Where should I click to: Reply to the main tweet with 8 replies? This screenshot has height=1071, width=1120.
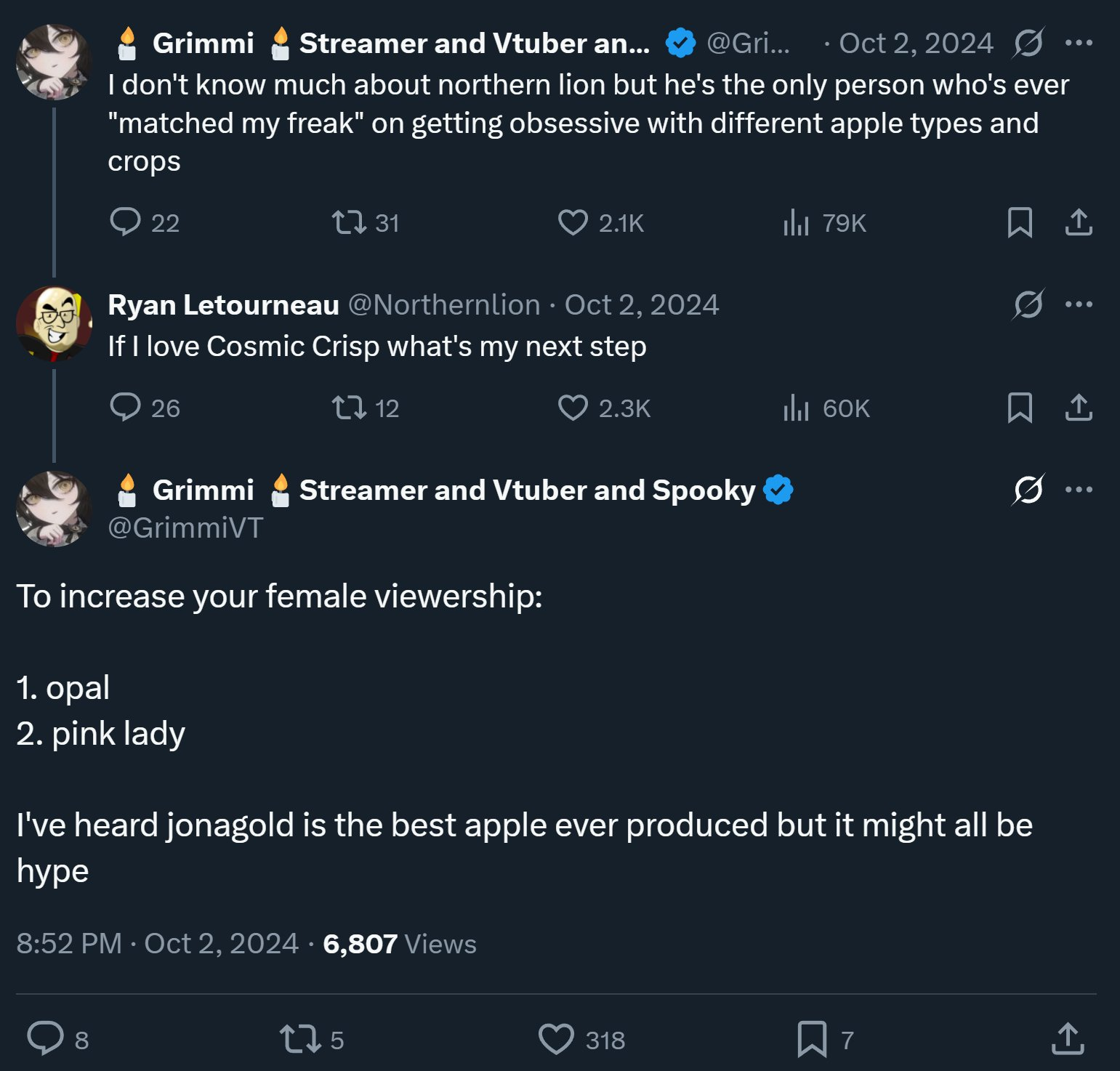coord(46,1038)
